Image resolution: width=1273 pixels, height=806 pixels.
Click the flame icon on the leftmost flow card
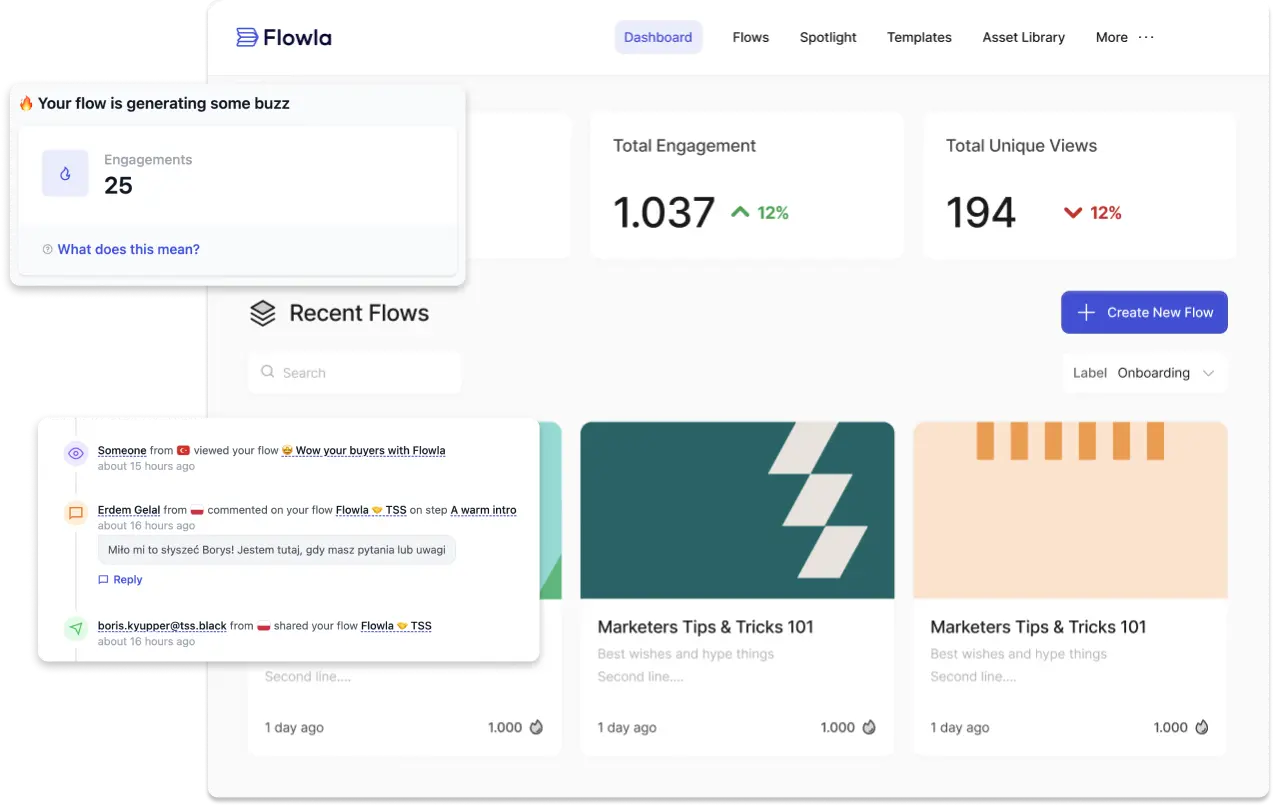(x=536, y=727)
